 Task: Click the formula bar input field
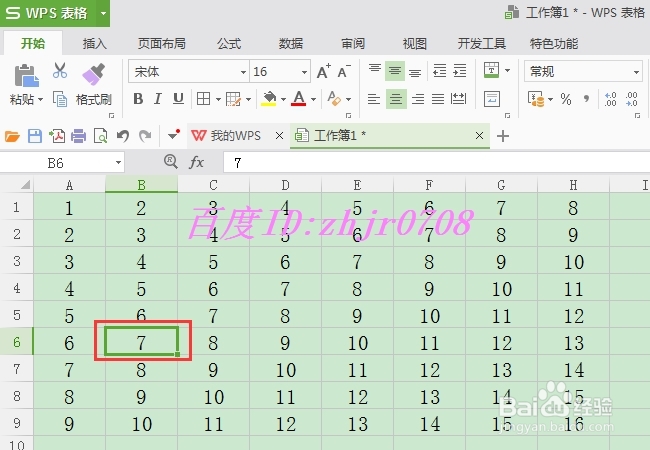tap(437, 162)
